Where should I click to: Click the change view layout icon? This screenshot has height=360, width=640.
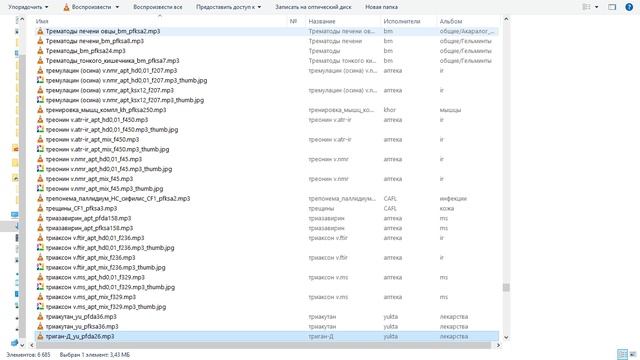pyautogui.click(x=587, y=7)
